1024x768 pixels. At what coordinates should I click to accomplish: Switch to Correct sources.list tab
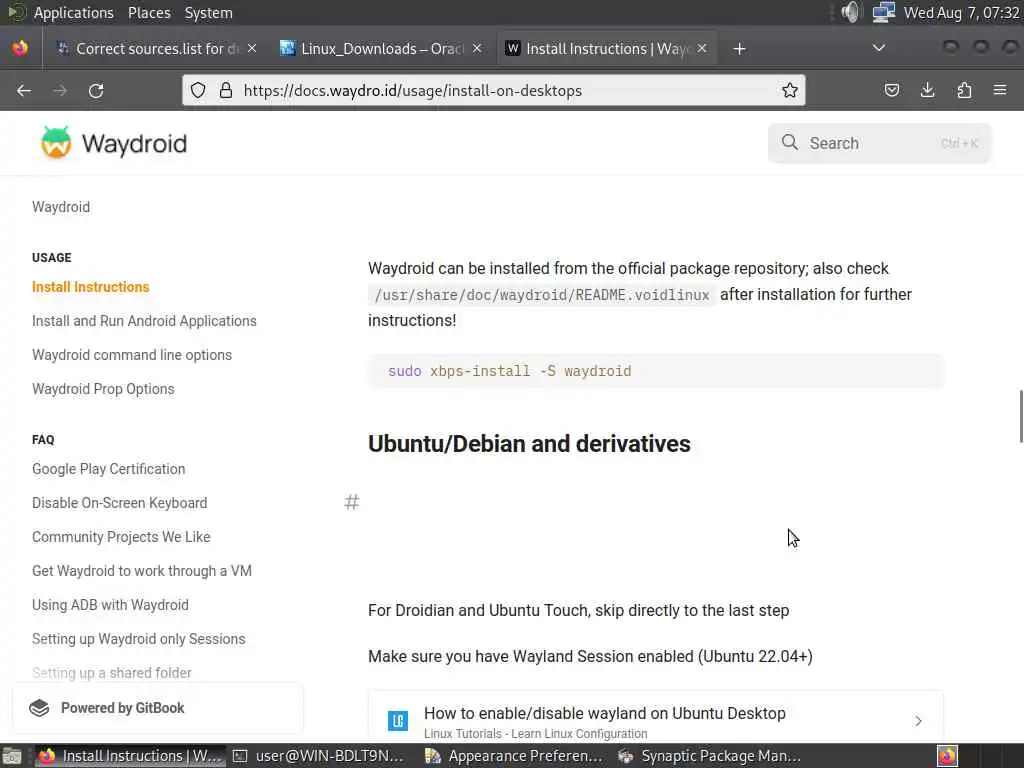pyautogui.click(x=157, y=48)
